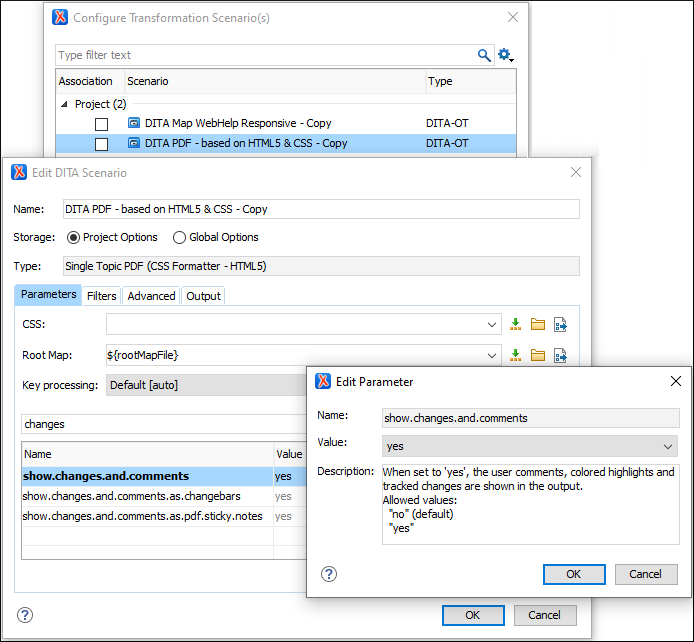Screen dimensions: 694x642
Task: Select the Project Options radio button
Action: coord(73,238)
